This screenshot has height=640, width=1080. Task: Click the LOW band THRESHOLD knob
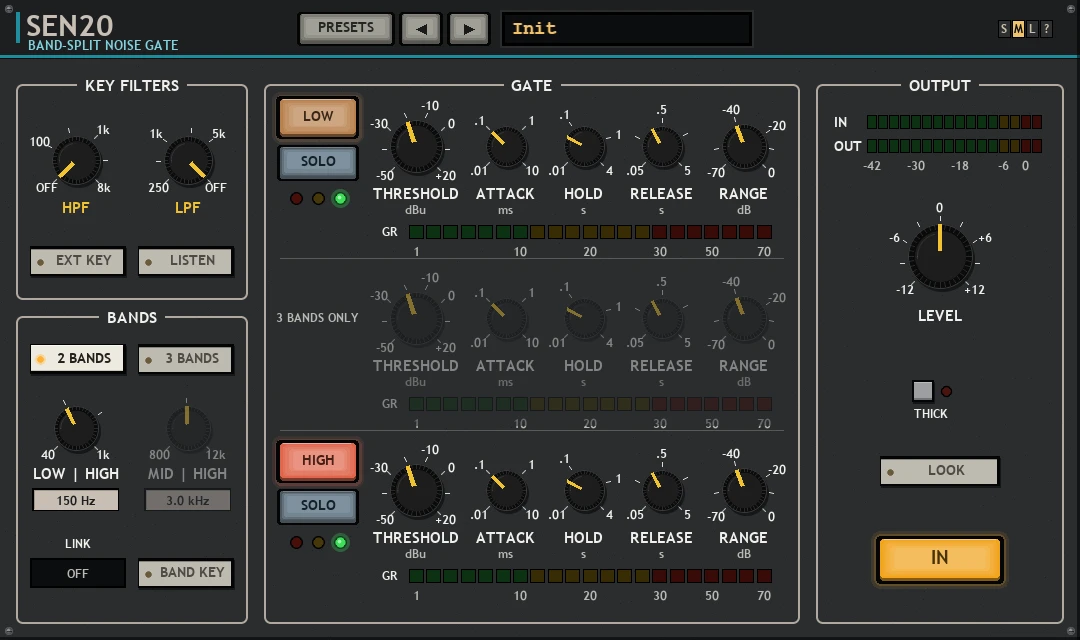[x=416, y=147]
